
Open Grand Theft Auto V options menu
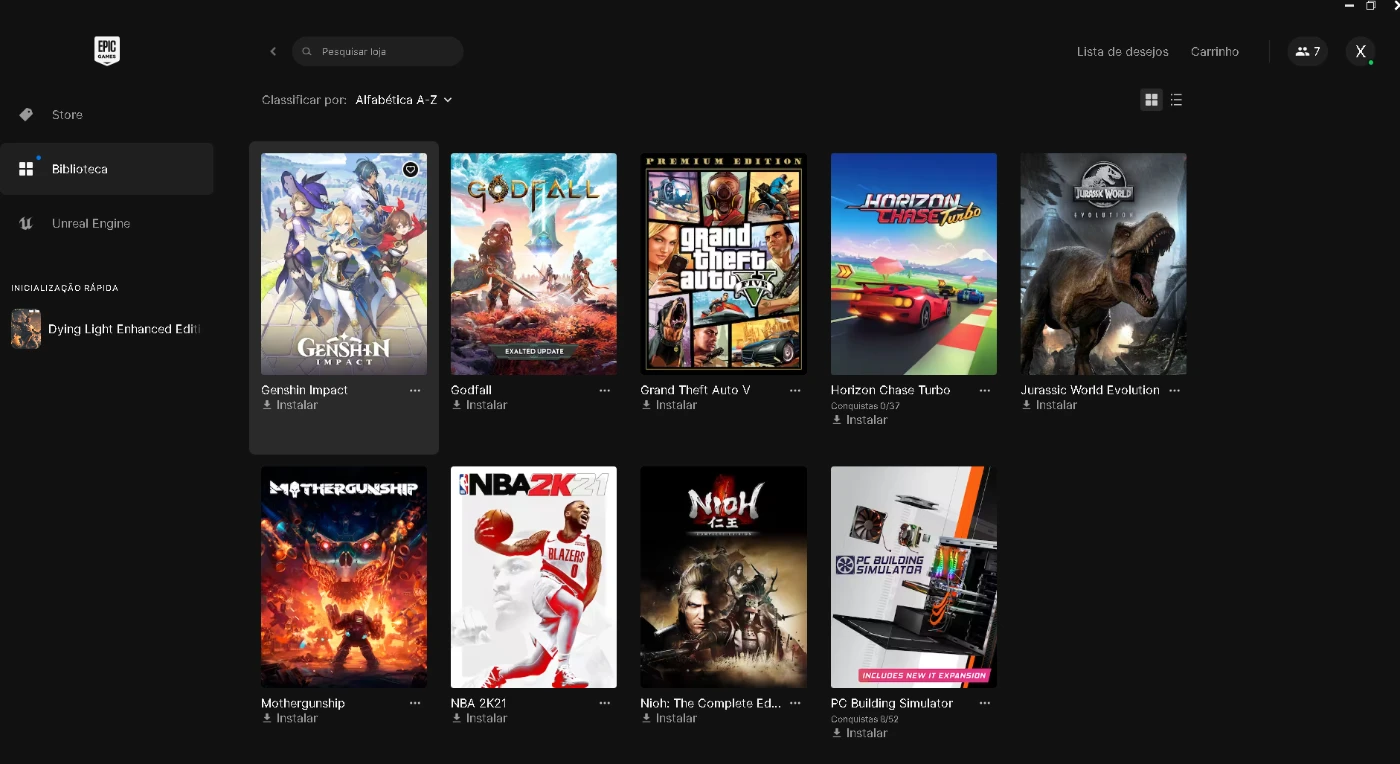tap(795, 390)
